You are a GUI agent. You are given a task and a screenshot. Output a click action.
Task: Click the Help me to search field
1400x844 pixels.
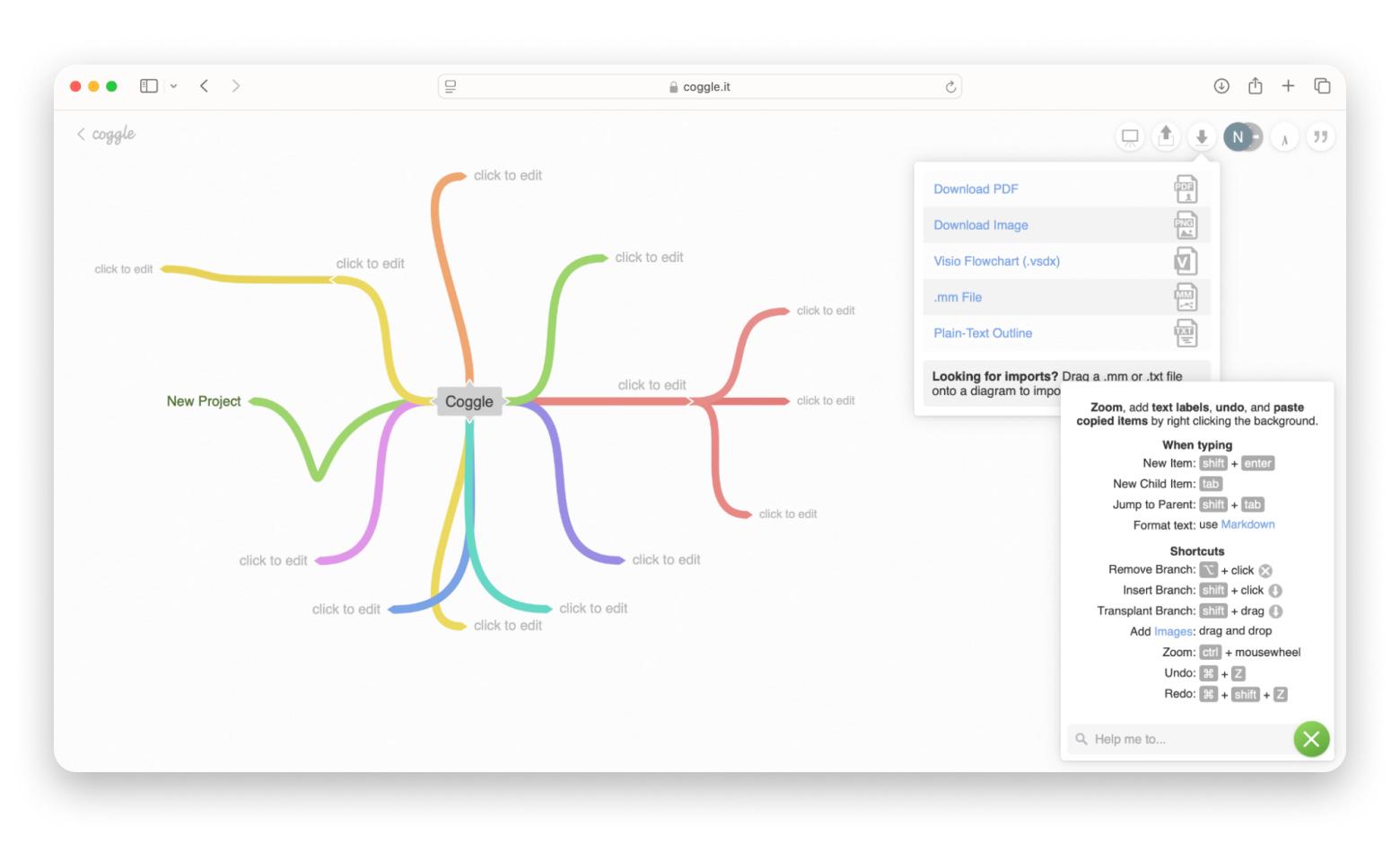(x=1180, y=739)
